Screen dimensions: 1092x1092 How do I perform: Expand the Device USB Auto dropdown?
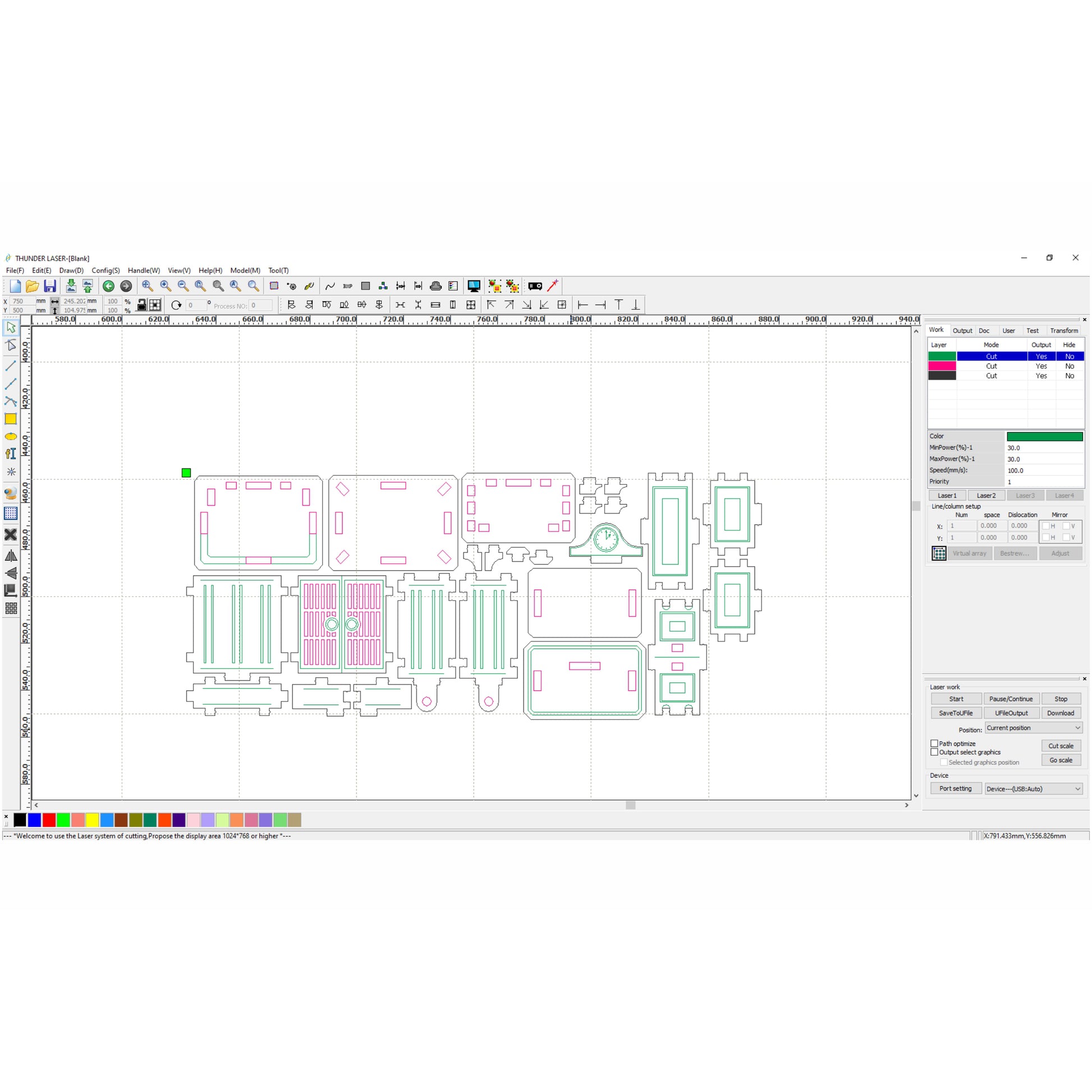(x=1033, y=788)
